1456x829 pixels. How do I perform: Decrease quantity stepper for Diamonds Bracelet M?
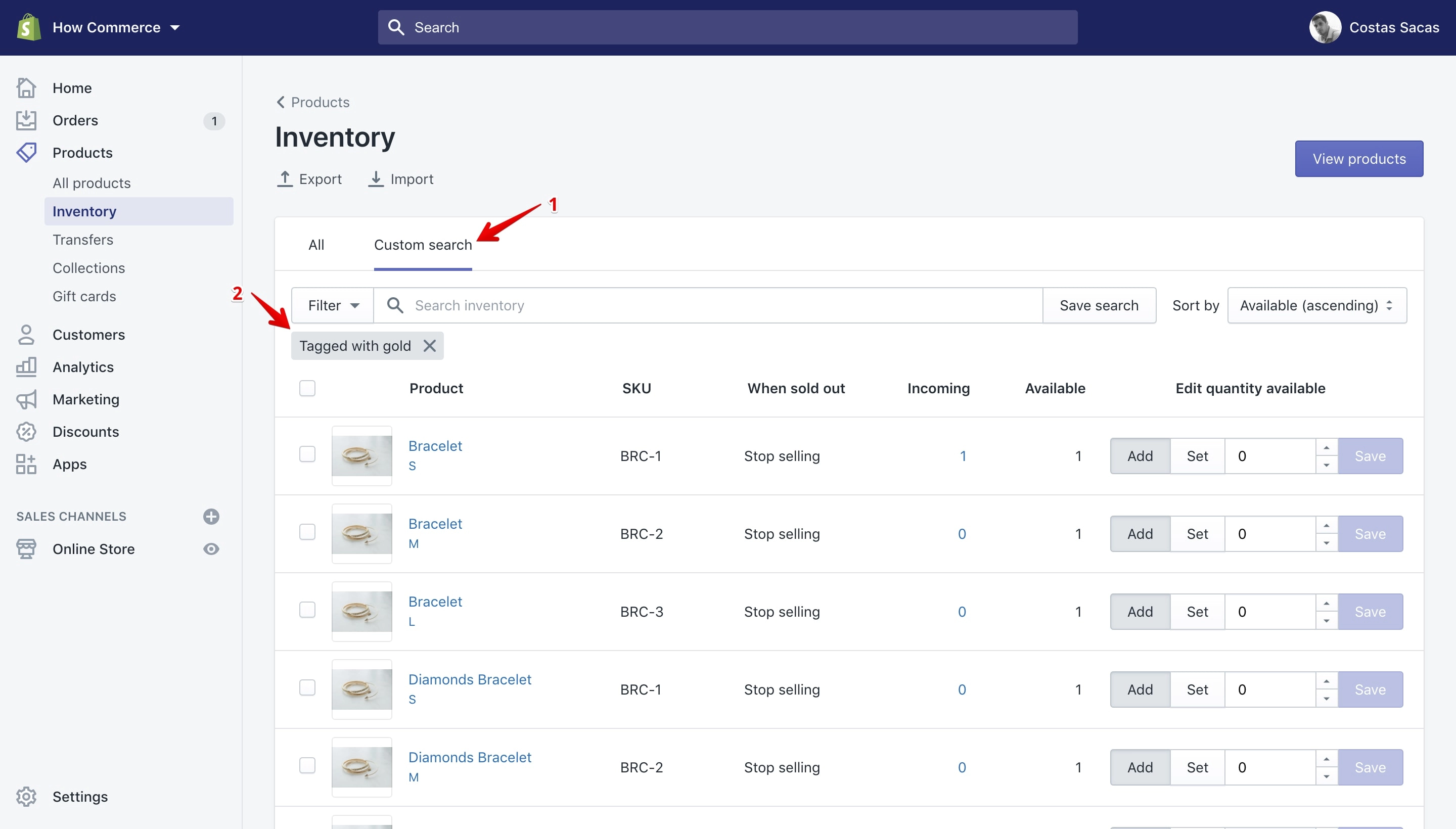pyautogui.click(x=1327, y=776)
